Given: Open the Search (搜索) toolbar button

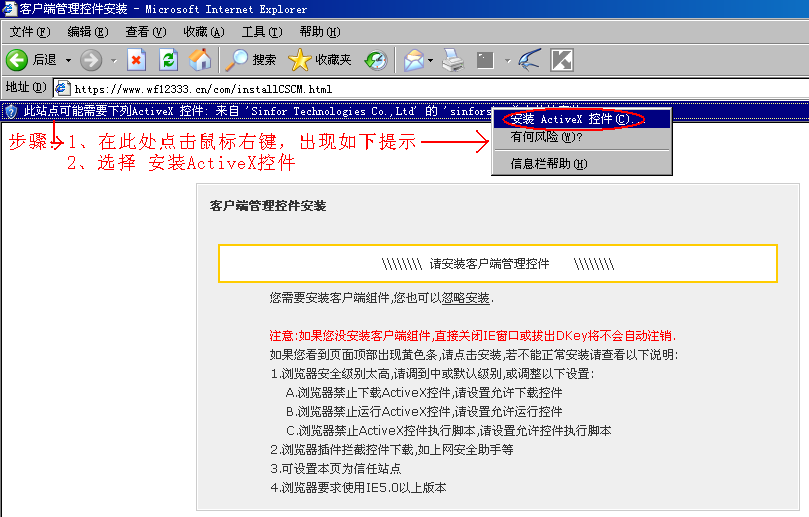Looking at the screenshot, I should pos(251,60).
